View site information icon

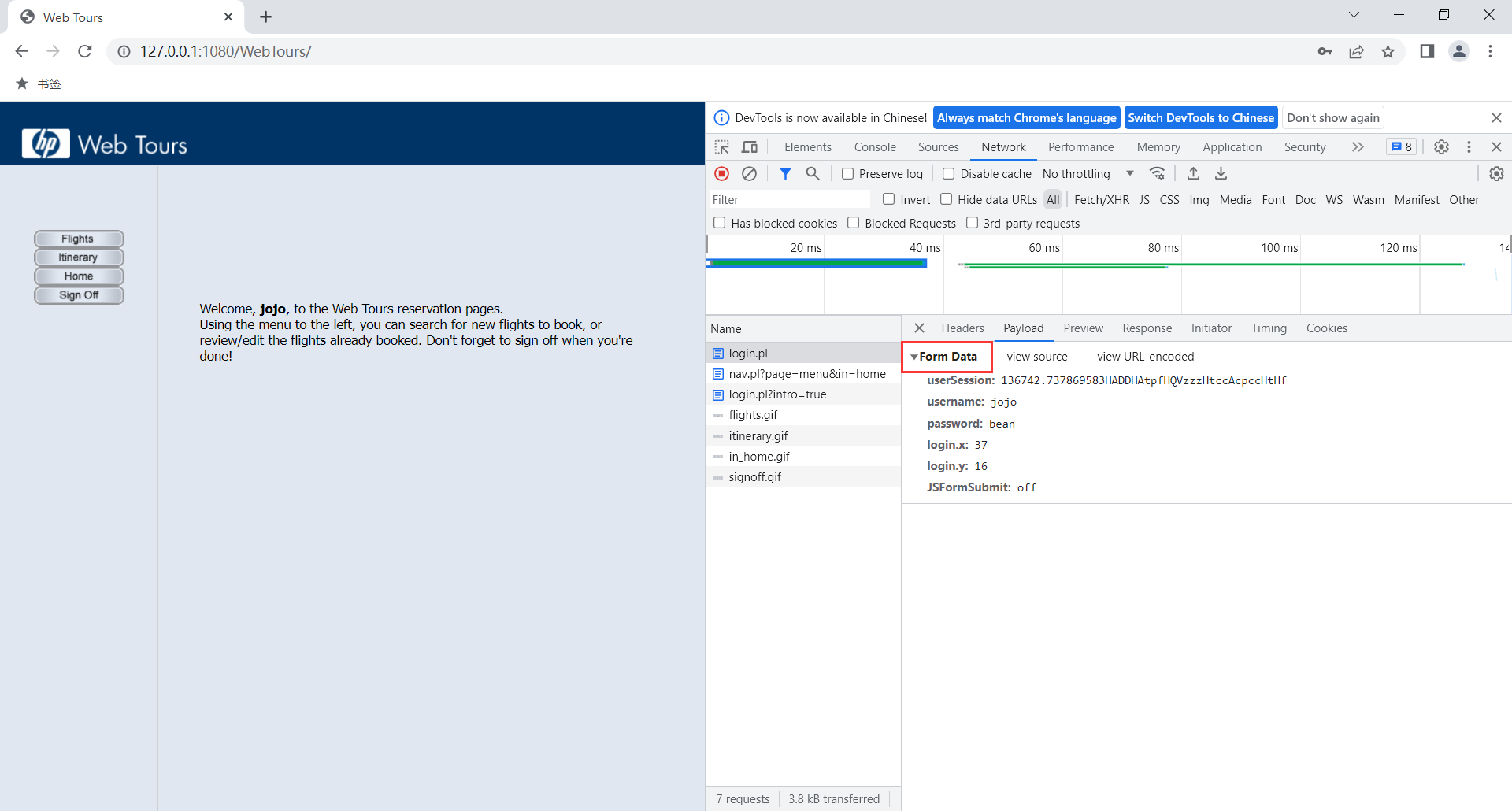[x=124, y=51]
